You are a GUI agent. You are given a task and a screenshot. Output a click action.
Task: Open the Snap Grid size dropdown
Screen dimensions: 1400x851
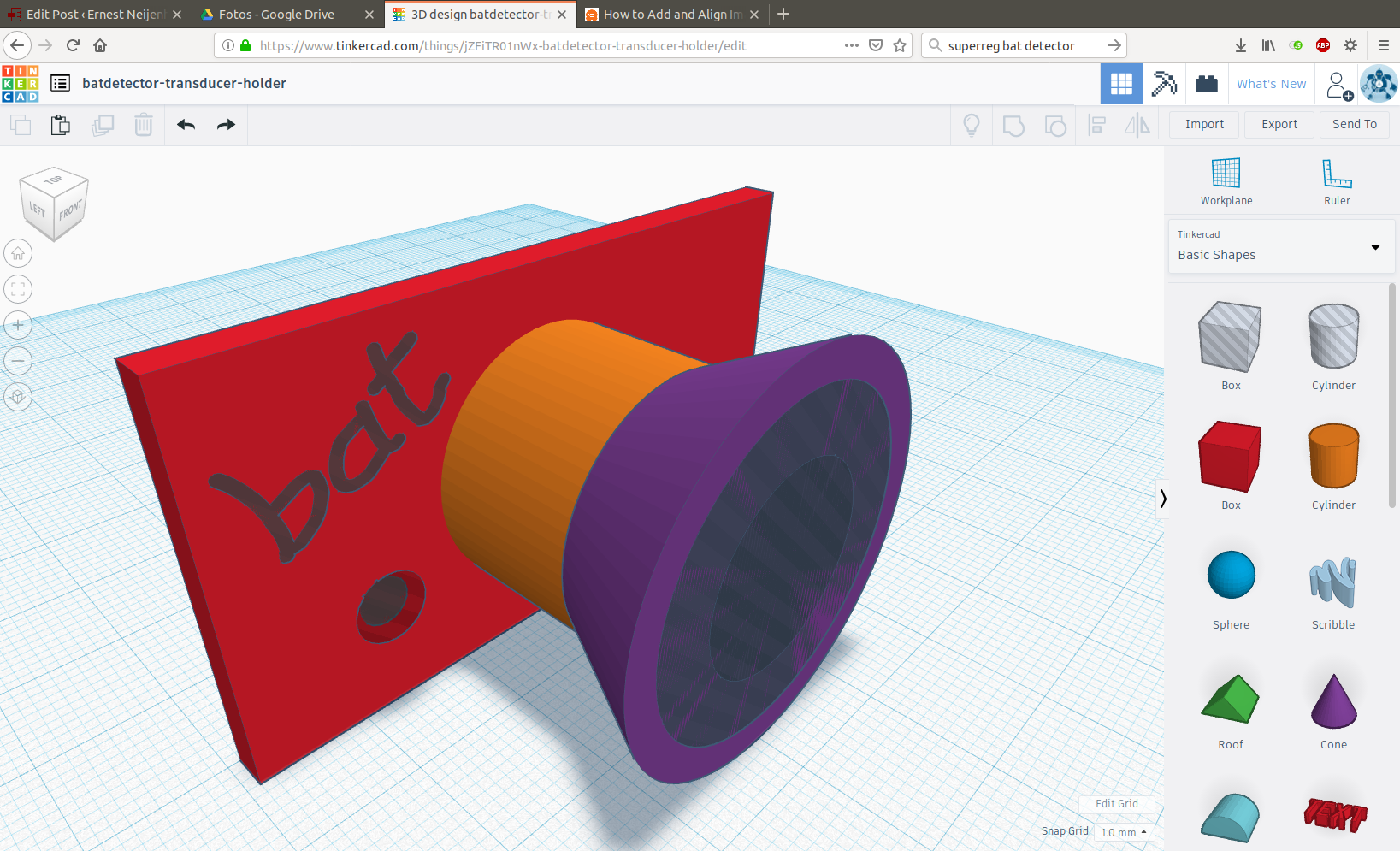point(1123,832)
